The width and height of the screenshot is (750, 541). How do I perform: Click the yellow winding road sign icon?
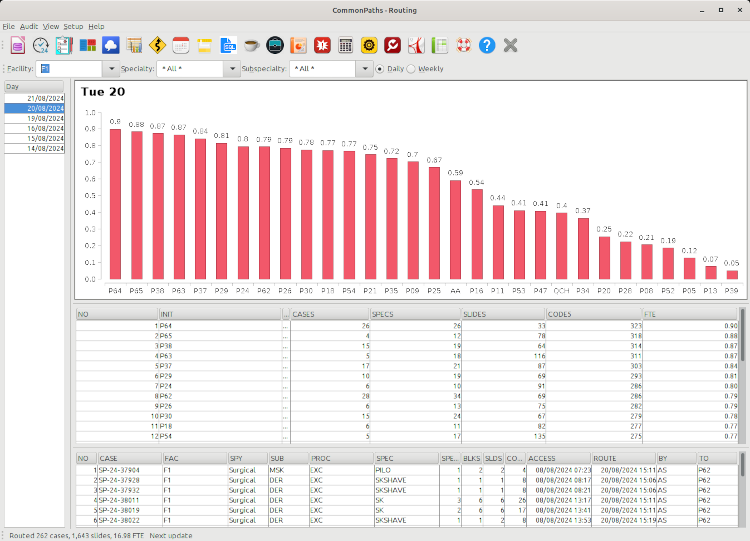click(x=157, y=45)
